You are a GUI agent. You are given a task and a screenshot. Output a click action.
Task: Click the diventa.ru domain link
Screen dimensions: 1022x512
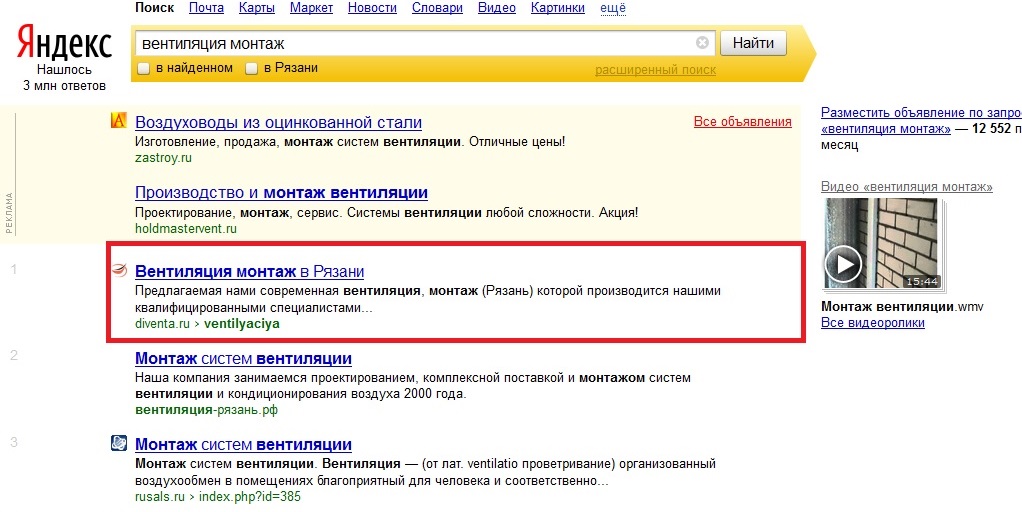pos(162,324)
